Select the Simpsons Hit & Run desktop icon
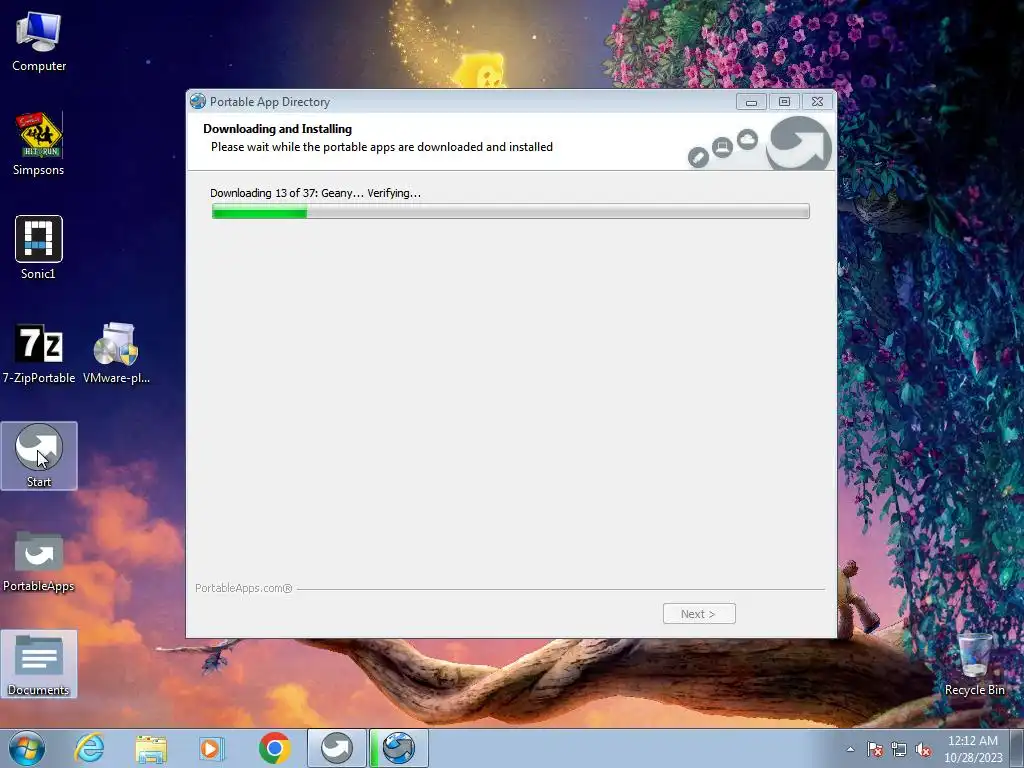 click(x=39, y=144)
